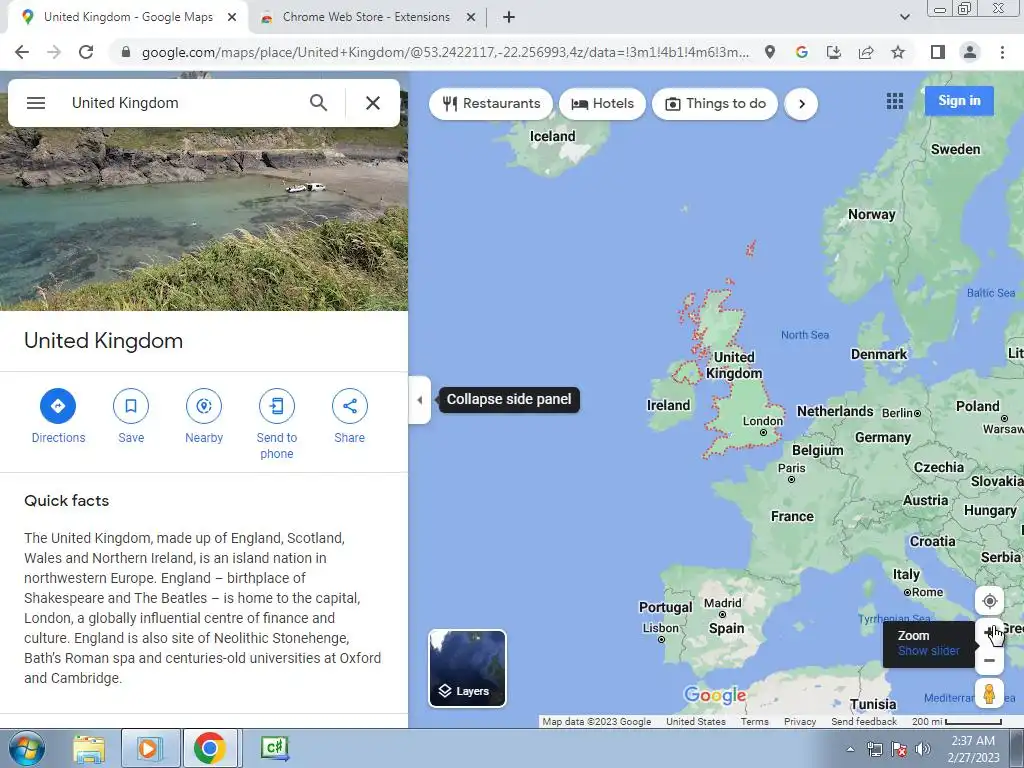Viewport: 1024px width, 768px height.
Task: Open File Explorer from the taskbar
Action: click(89, 748)
